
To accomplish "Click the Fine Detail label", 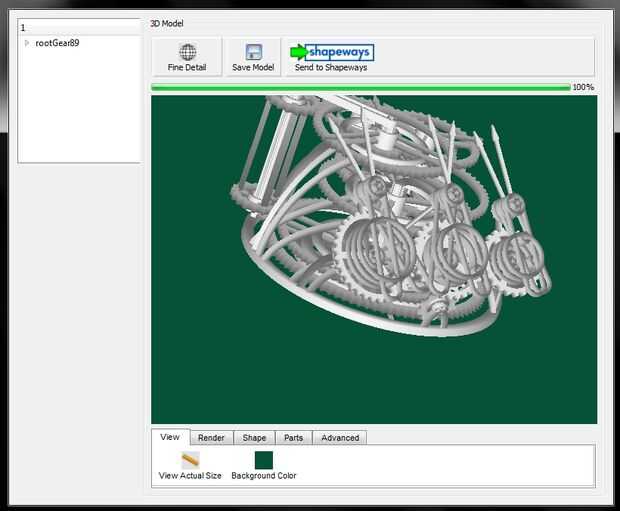I will [187, 68].
